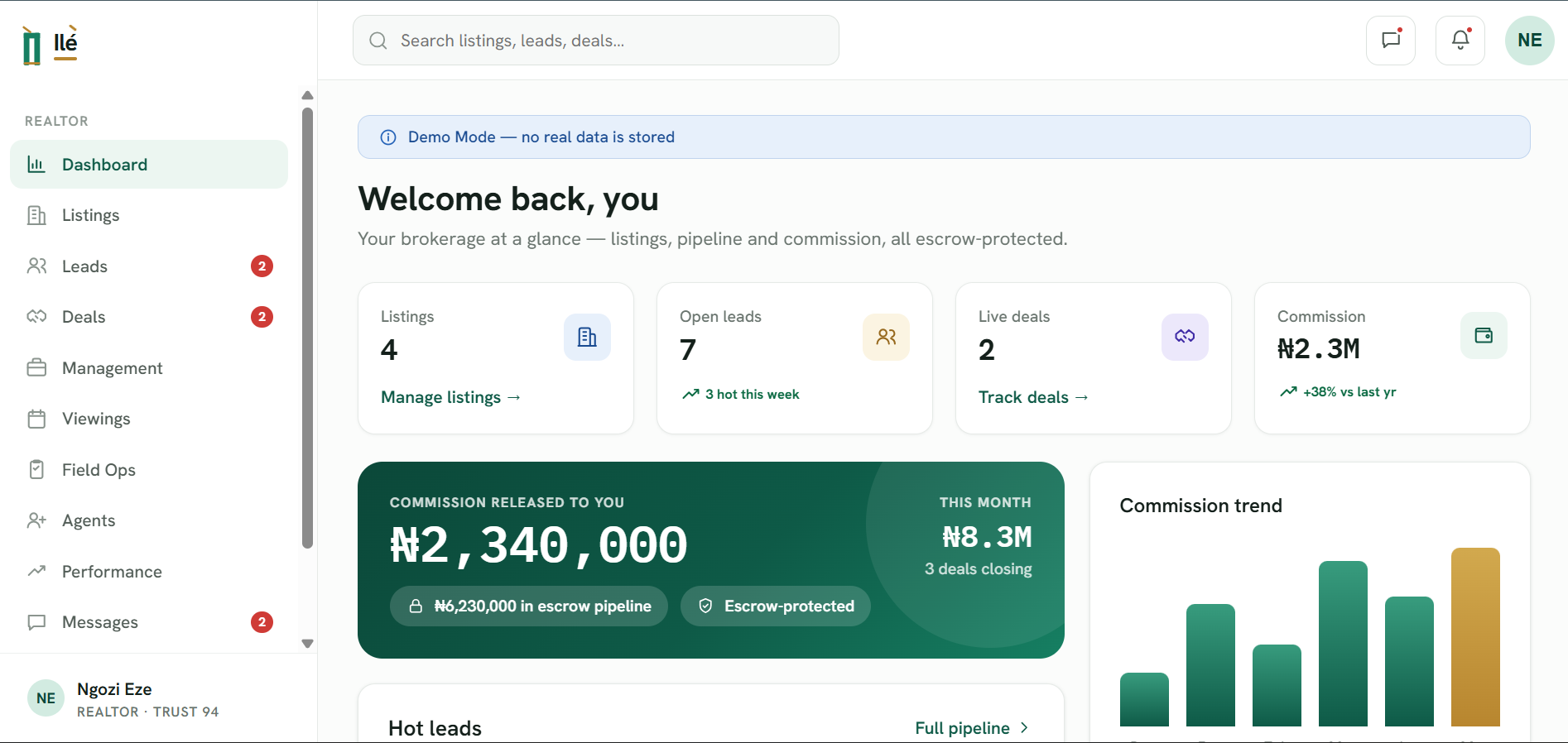1568x743 pixels.
Task: Open the notifications bell
Action: 1460,40
